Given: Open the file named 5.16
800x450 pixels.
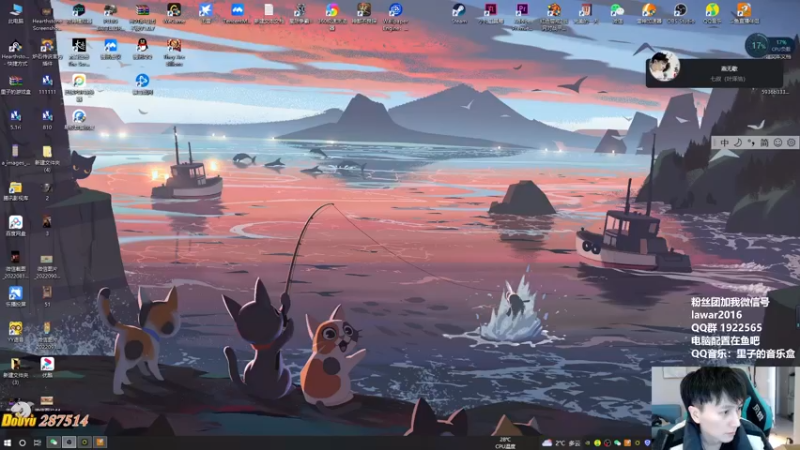Looking at the screenshot, I should 15,119.
